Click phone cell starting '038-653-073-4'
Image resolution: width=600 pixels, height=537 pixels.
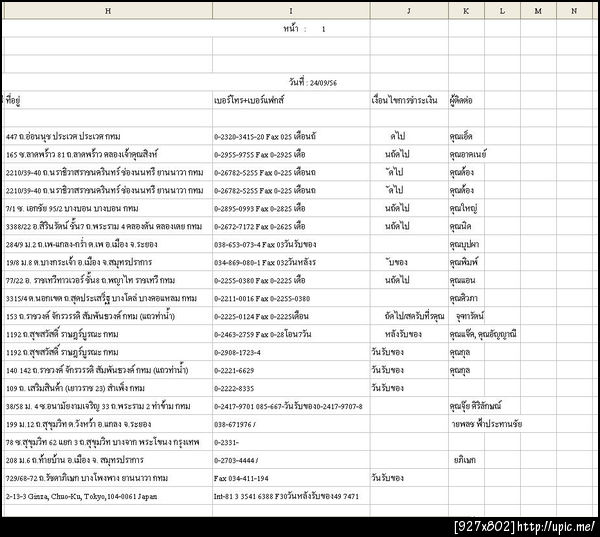(291, 244)
